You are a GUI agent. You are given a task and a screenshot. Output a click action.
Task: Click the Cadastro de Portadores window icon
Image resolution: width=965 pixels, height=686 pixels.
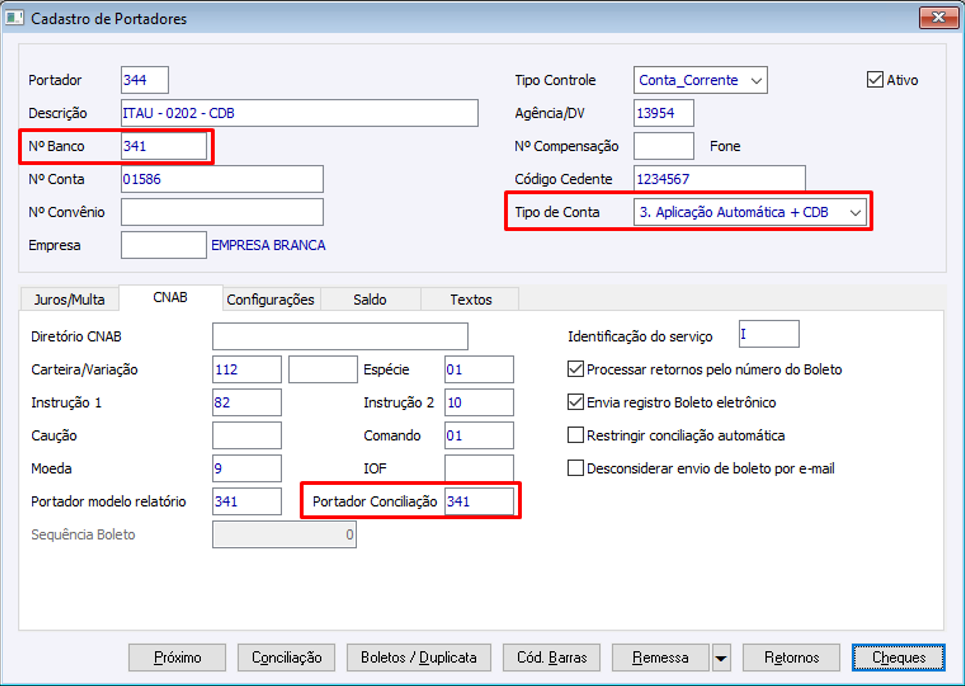pyautogui.click(x=15, y=18)
